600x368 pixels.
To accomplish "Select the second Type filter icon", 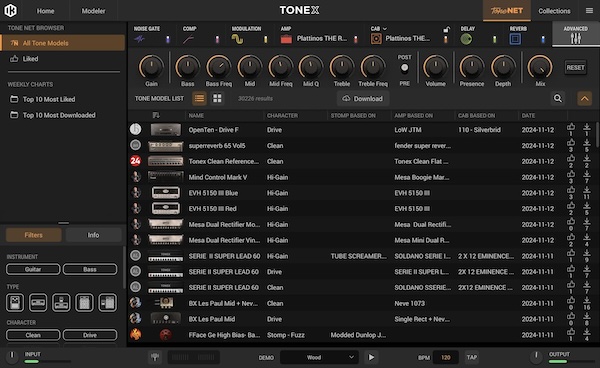I will coord(38,303).
